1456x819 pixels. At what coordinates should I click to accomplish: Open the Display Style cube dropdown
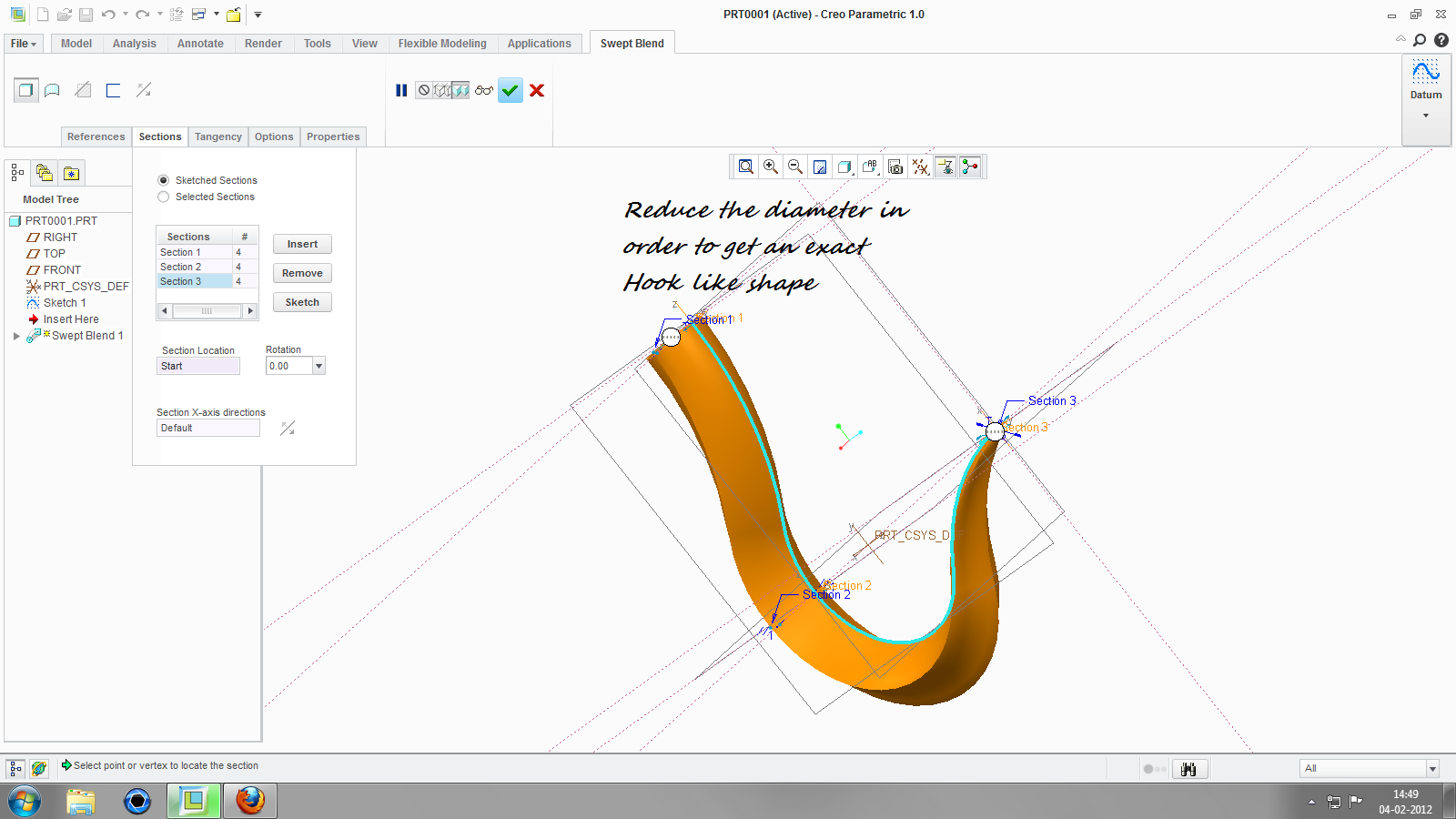(844, 167)
